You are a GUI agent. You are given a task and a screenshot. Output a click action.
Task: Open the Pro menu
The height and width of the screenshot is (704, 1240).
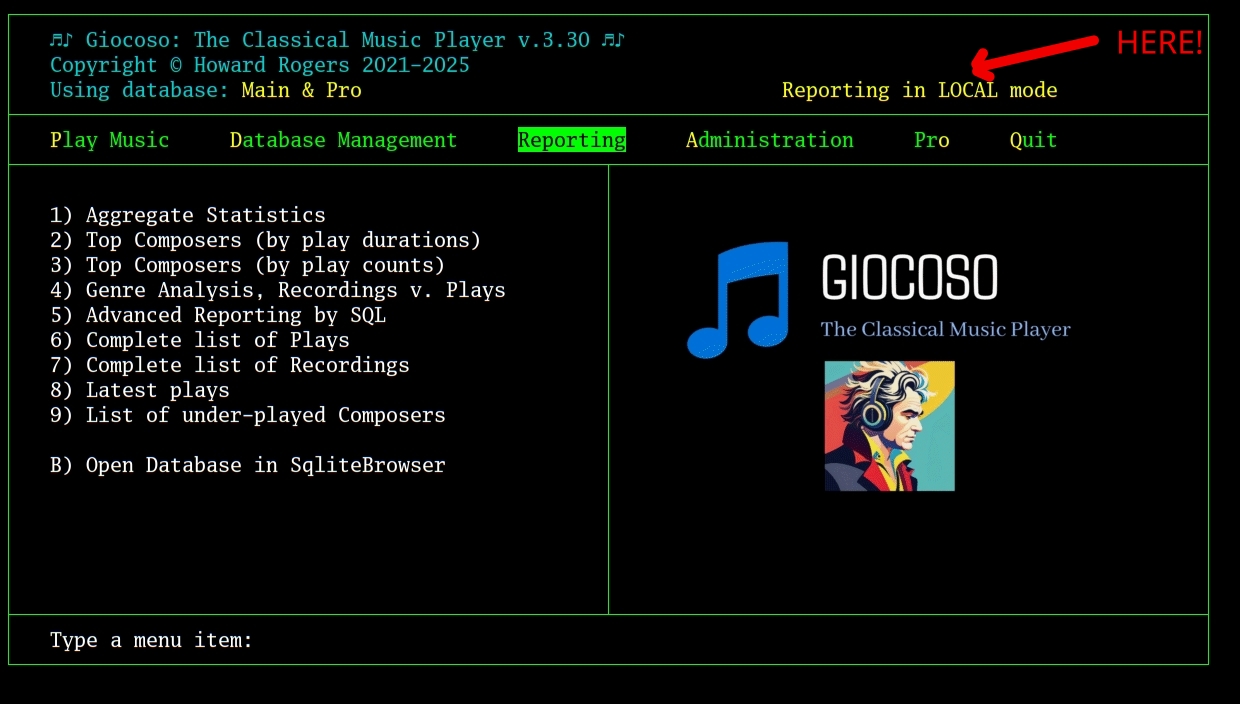coord(931,140)
